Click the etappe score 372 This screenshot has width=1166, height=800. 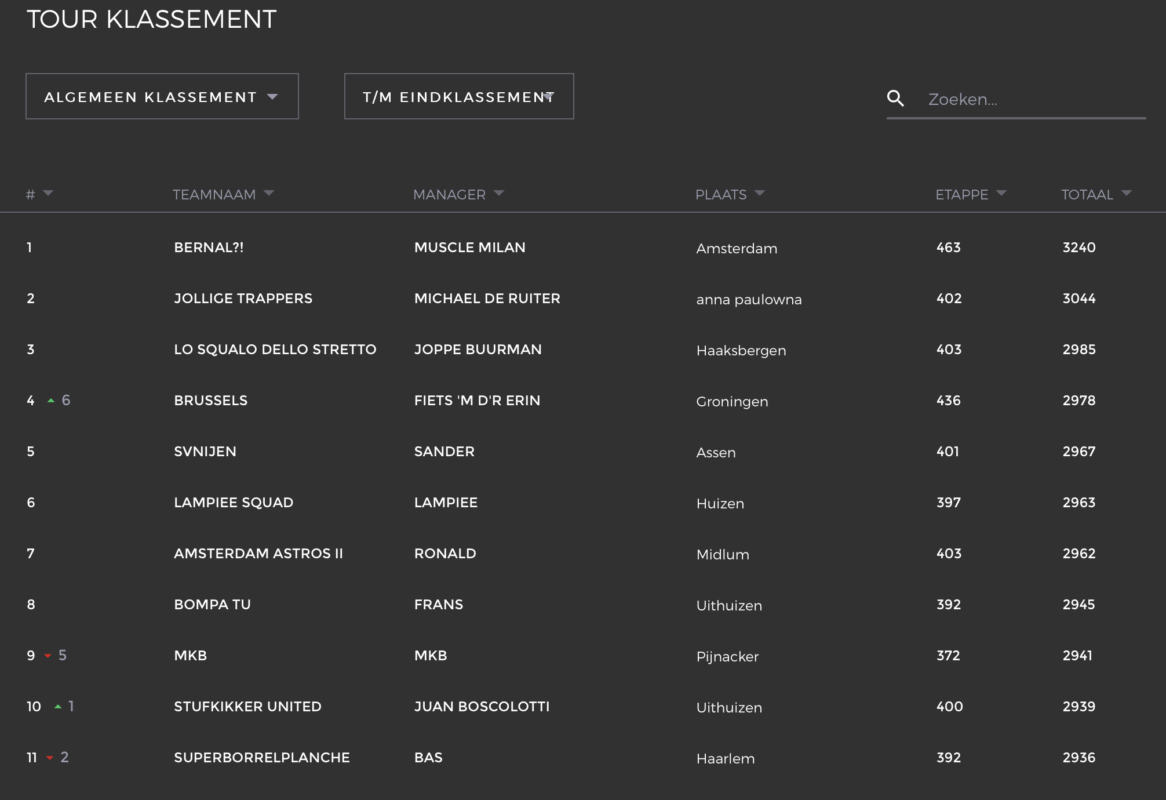(948, 656)
